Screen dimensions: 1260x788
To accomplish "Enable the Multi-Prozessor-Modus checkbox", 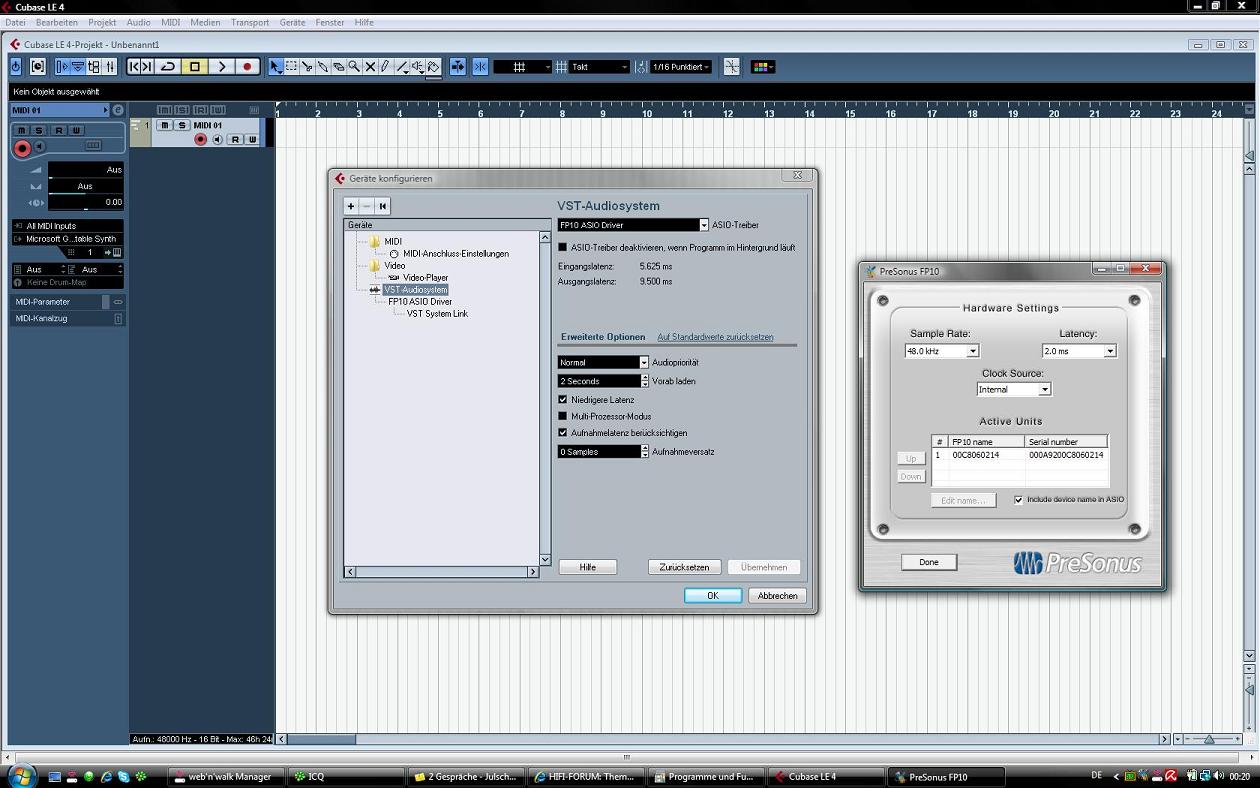I will pyautogui.click(x=562, y=416).
